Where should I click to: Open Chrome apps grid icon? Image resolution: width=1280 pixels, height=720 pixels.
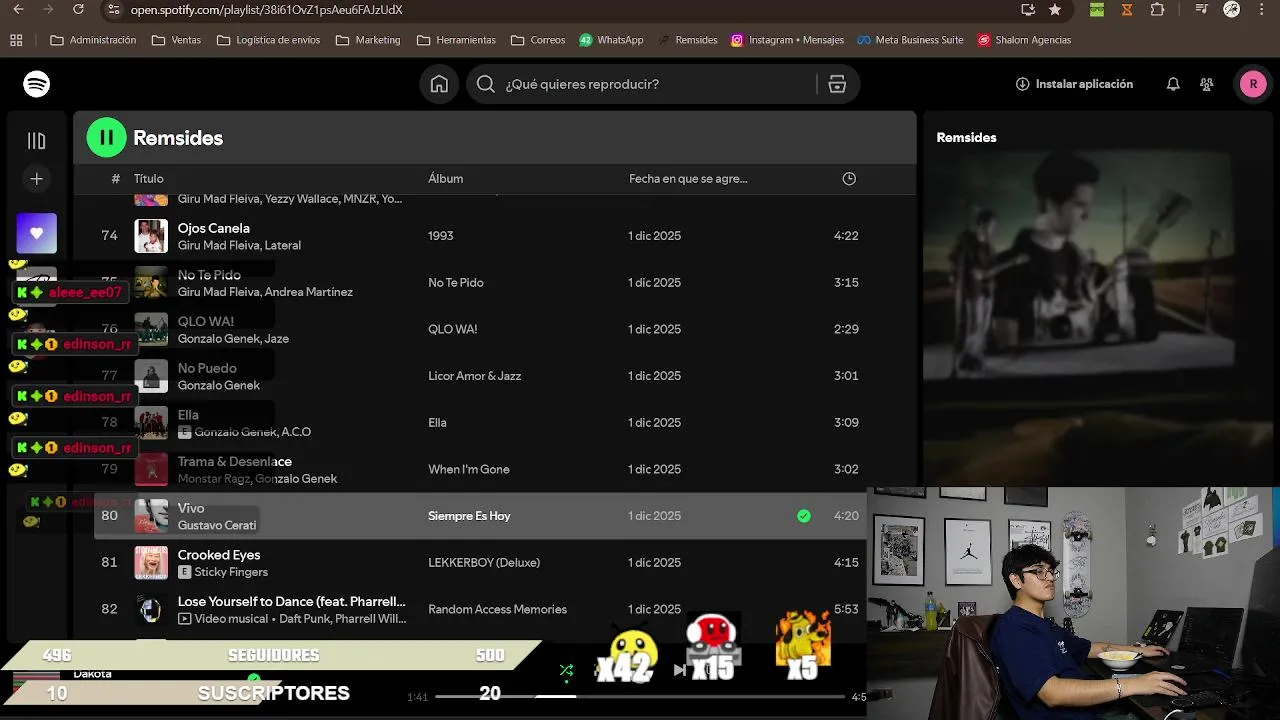click(16, 40)
